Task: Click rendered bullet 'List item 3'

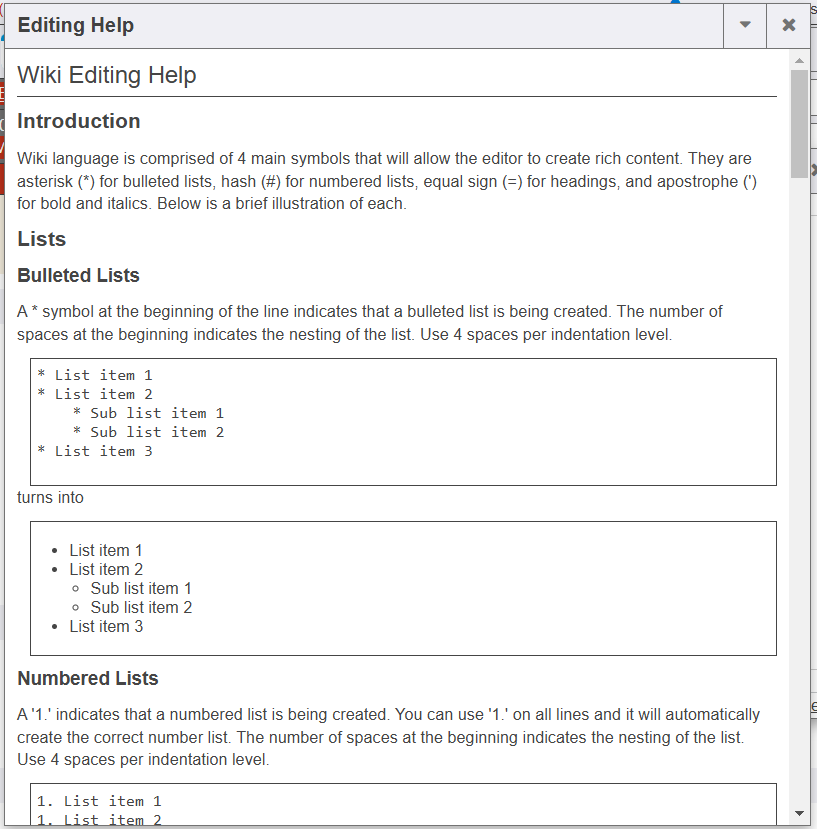Action: pos(106,626)
